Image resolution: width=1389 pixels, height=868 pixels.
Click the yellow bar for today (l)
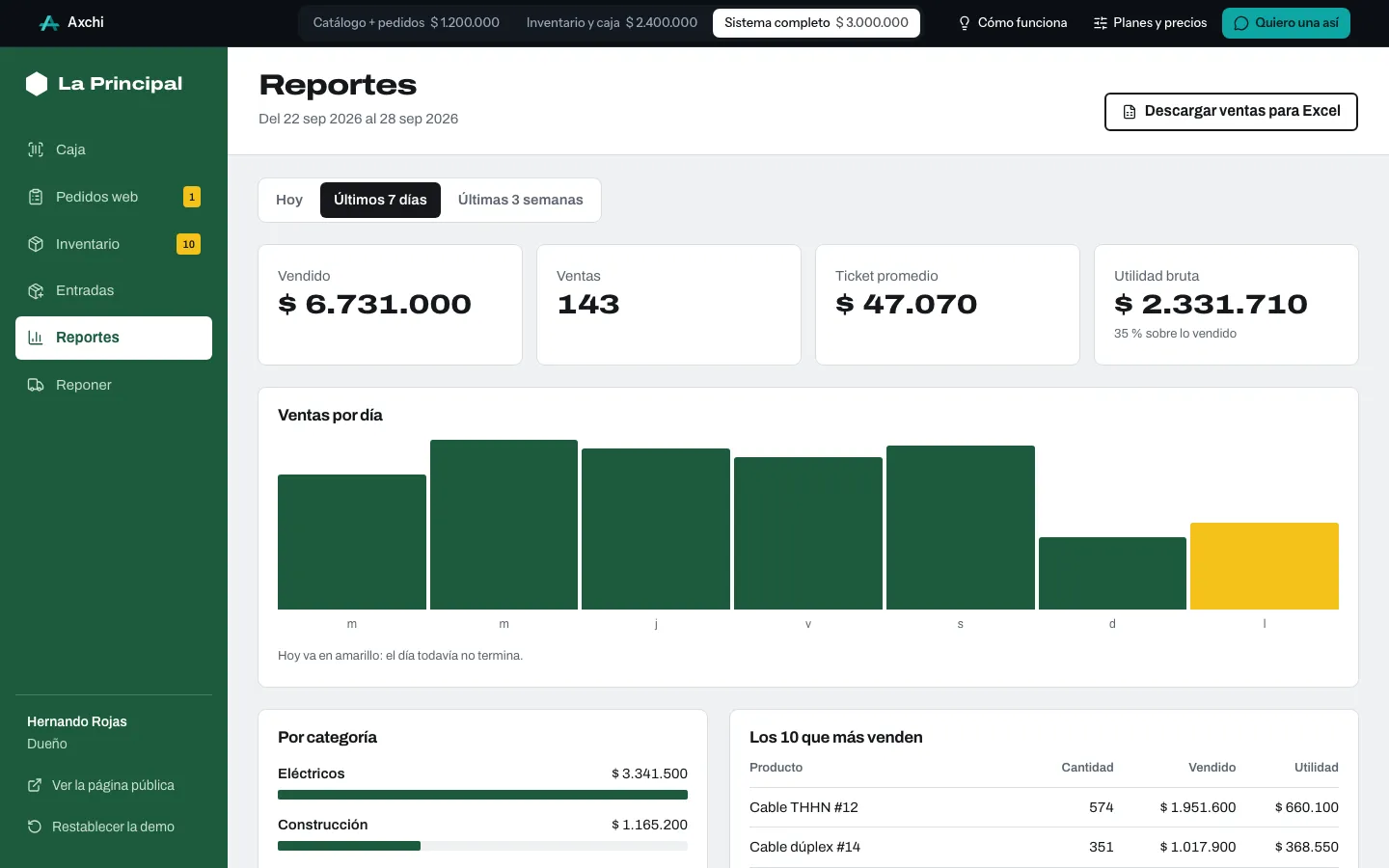click(1265, 566)
